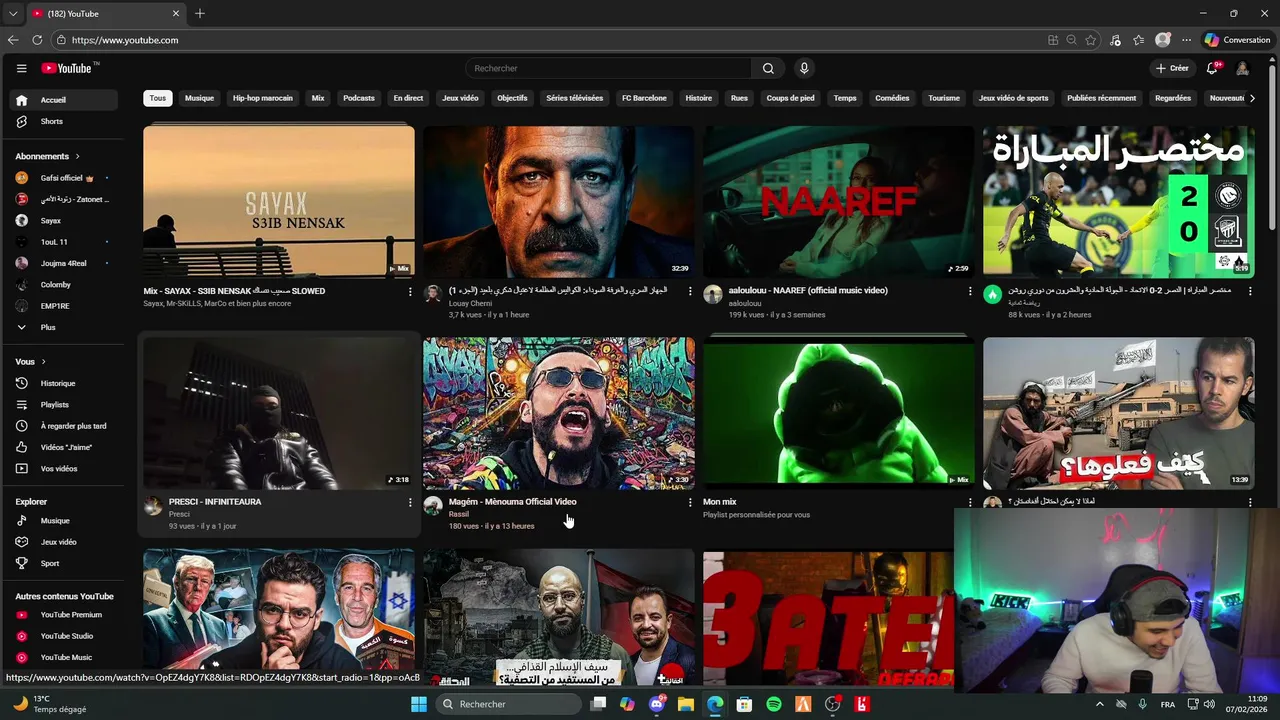The height and width of the screenshot is (720, 1280).
Task: Open options menu for Magèm - Mènouma
Action: click(x=690, y=502)
